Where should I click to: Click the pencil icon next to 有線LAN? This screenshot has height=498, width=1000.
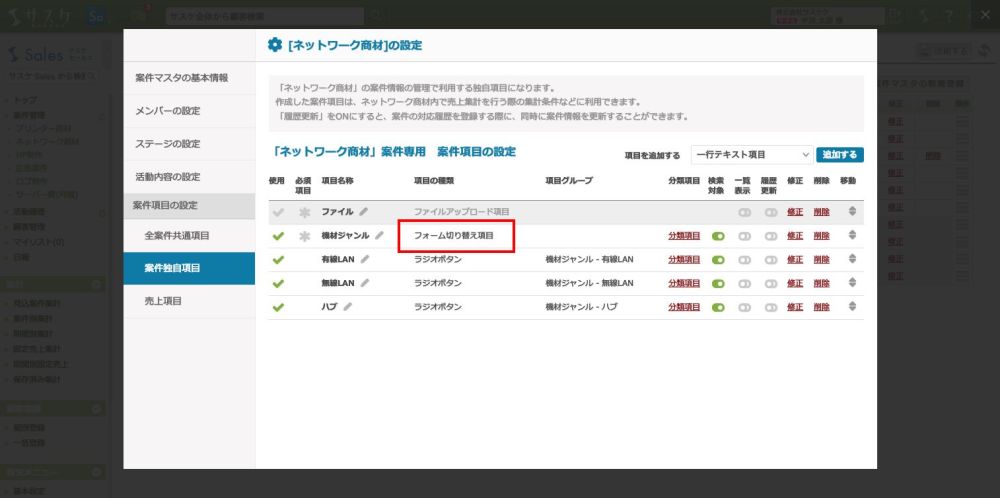click(x=365, y=259)
